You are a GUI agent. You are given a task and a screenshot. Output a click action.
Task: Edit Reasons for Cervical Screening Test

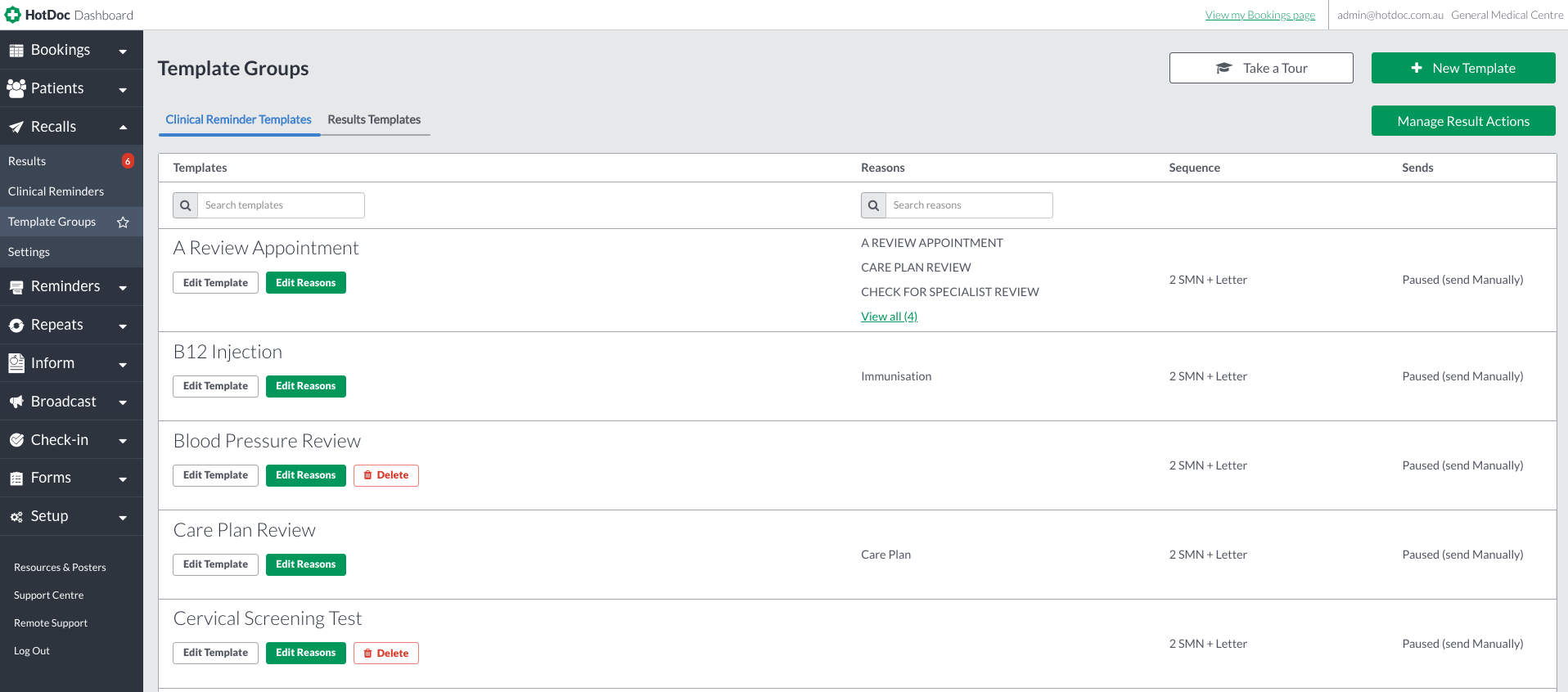pos(306,653)
